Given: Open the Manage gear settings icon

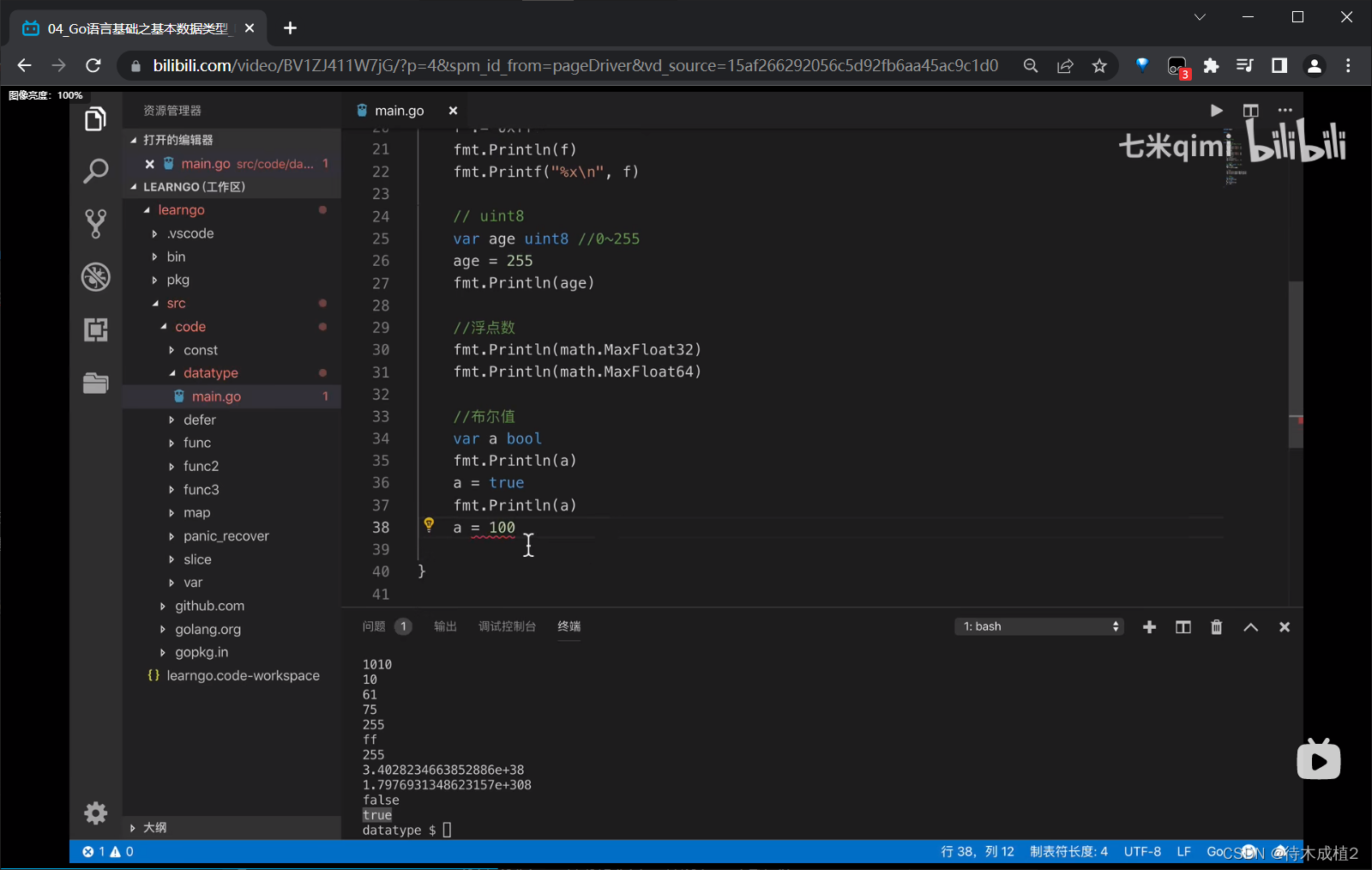Looking at the screenshot, I should (95, 813).
